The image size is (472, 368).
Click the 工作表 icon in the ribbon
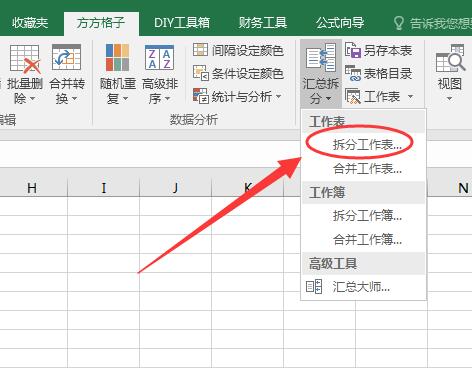coord(353,96)
